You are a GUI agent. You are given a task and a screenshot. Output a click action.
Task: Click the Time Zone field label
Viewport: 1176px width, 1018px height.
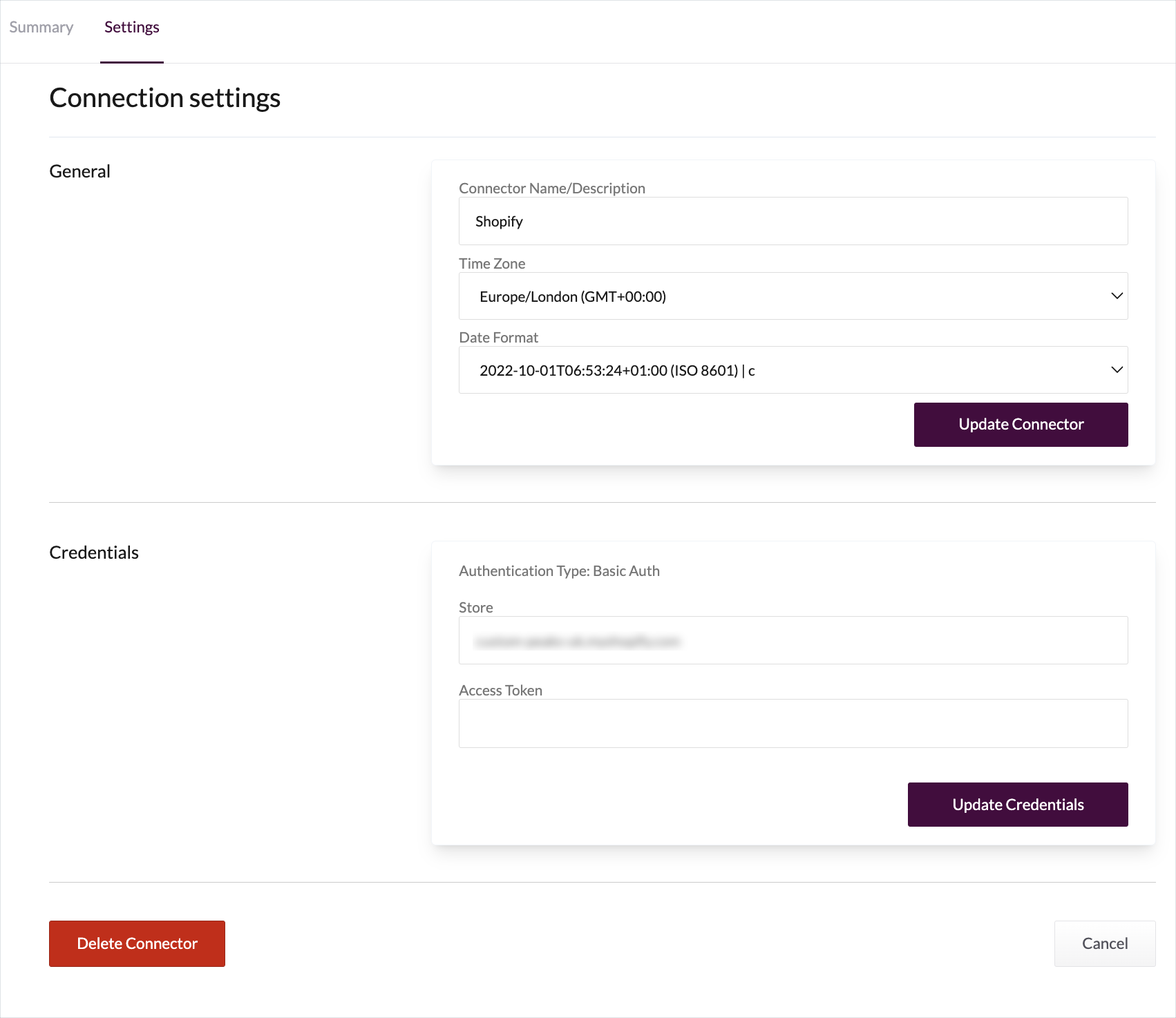[492, 264]
